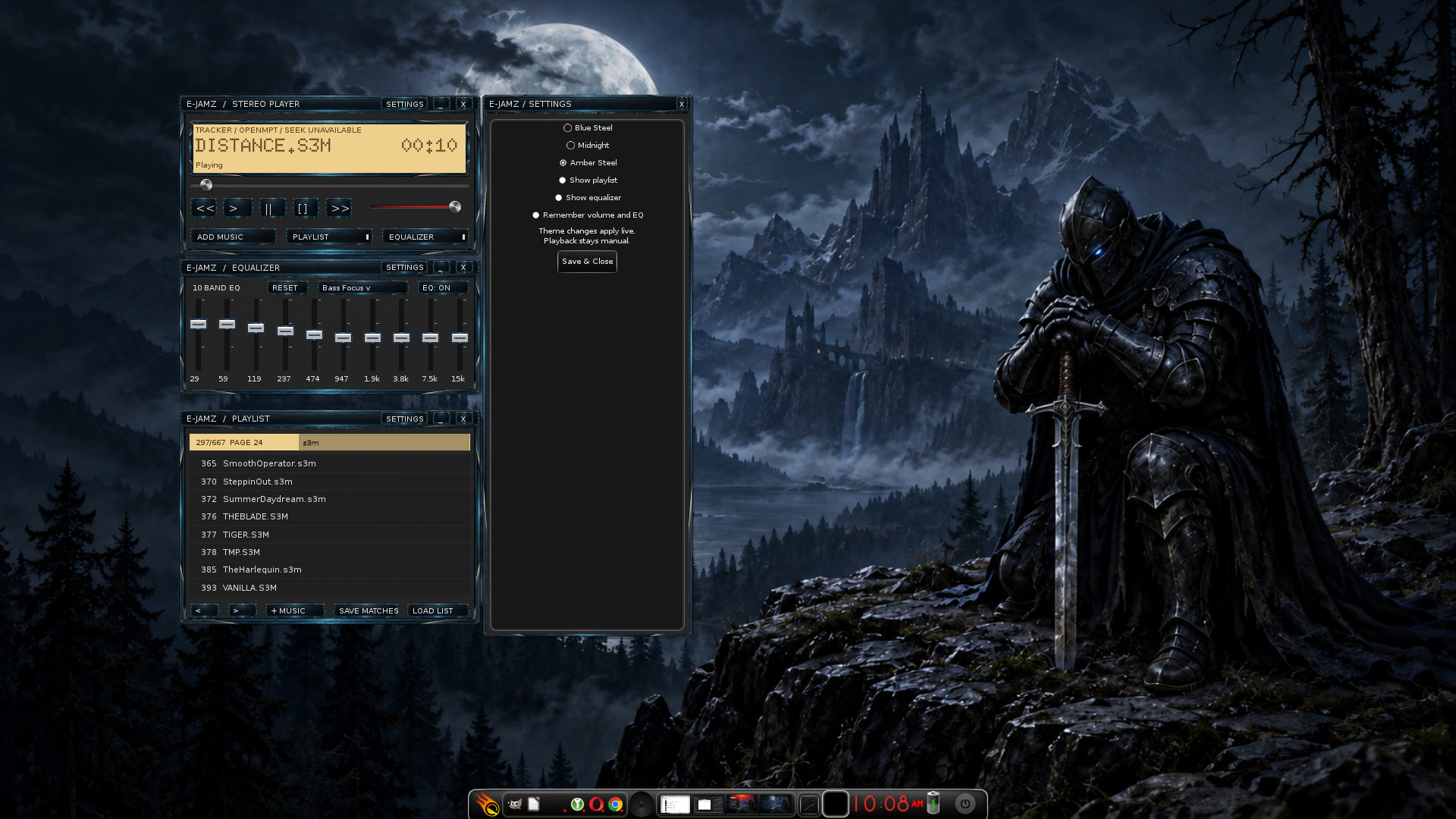Select the Blue Steel theme

click(x=588, y=128)
